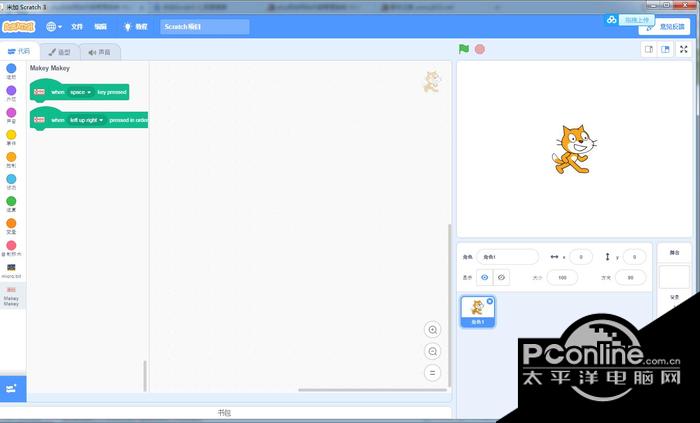Zoom in the workspace
The width and height of the screenshot is (700, 423).
pyautogui.click(x=432, y=330)
